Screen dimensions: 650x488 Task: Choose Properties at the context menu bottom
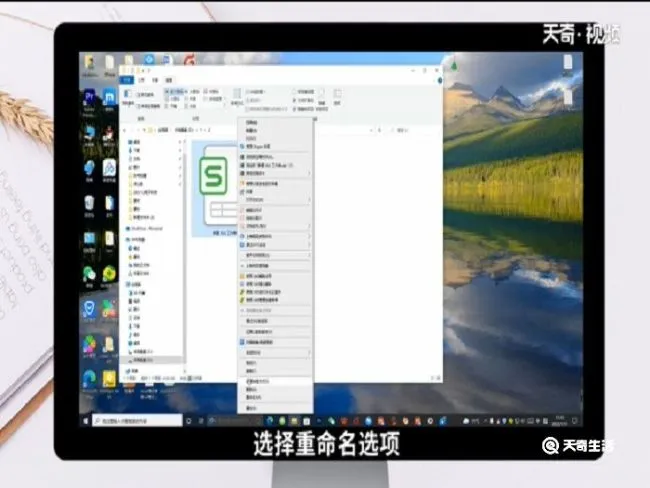[x=275, y=408]
